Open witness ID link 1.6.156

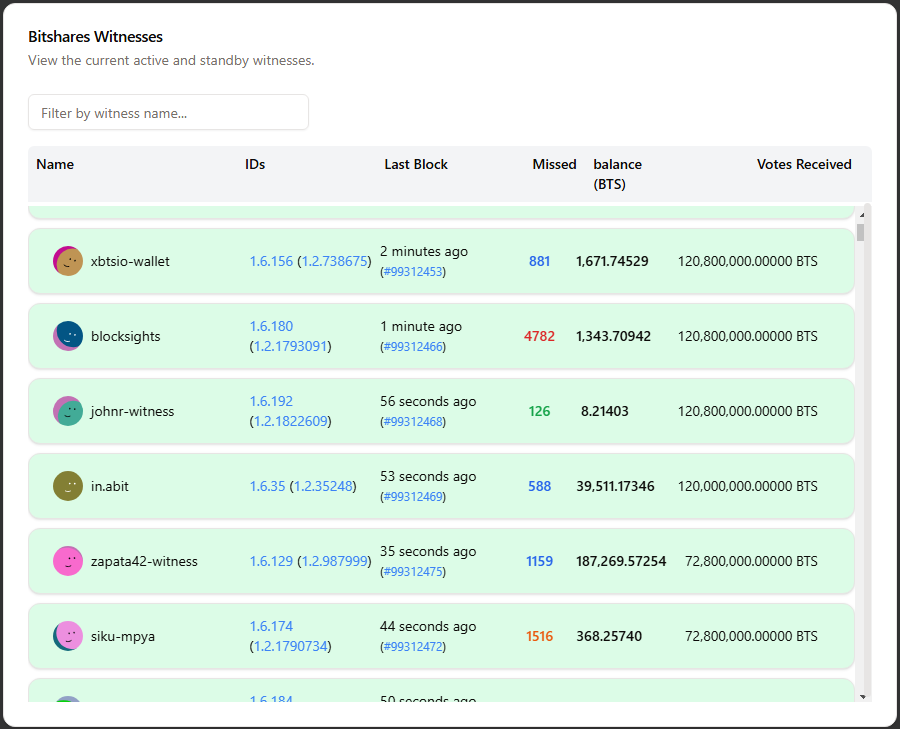pyautogui.click(x=271, y=261)
